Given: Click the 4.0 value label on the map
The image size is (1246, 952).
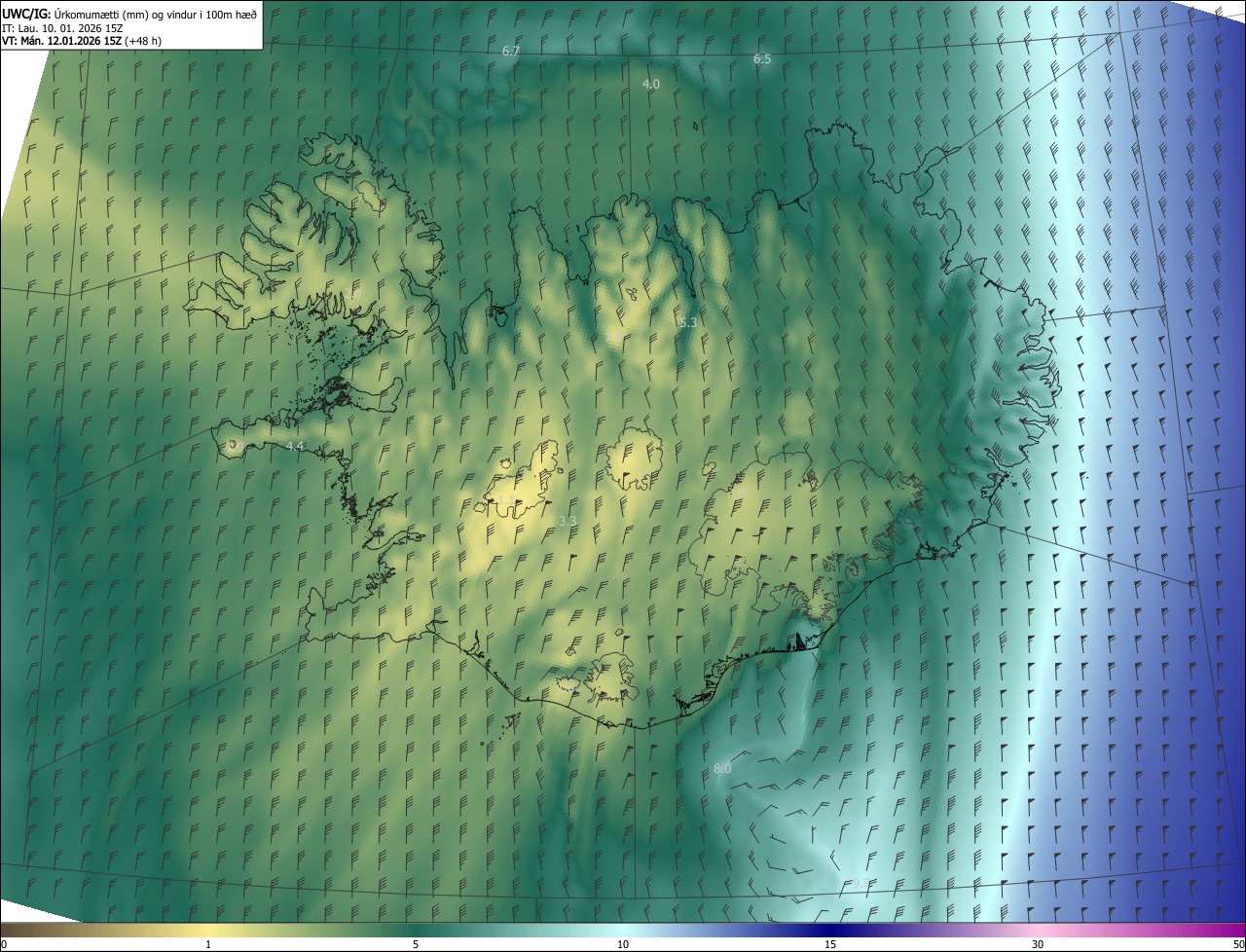Looking at the screenshot, I should [x=651, y=85].
